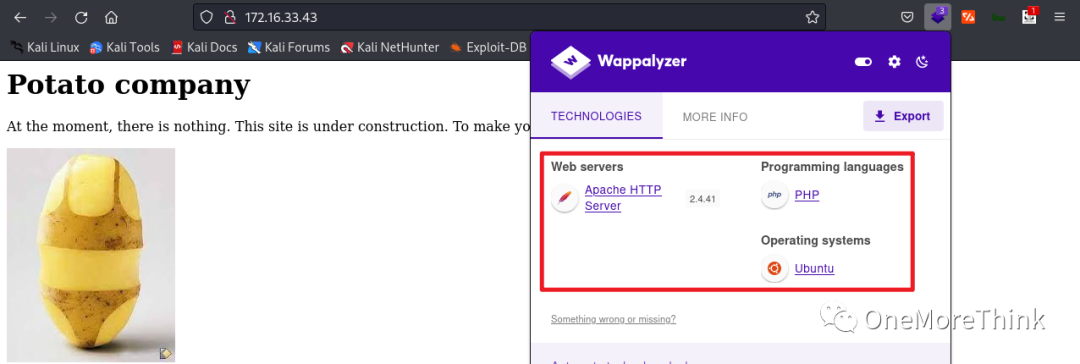Viewport: 1080px width, 364px height.
Task: Open the Kali NetHunter bookmark
Action: point(389,48)
